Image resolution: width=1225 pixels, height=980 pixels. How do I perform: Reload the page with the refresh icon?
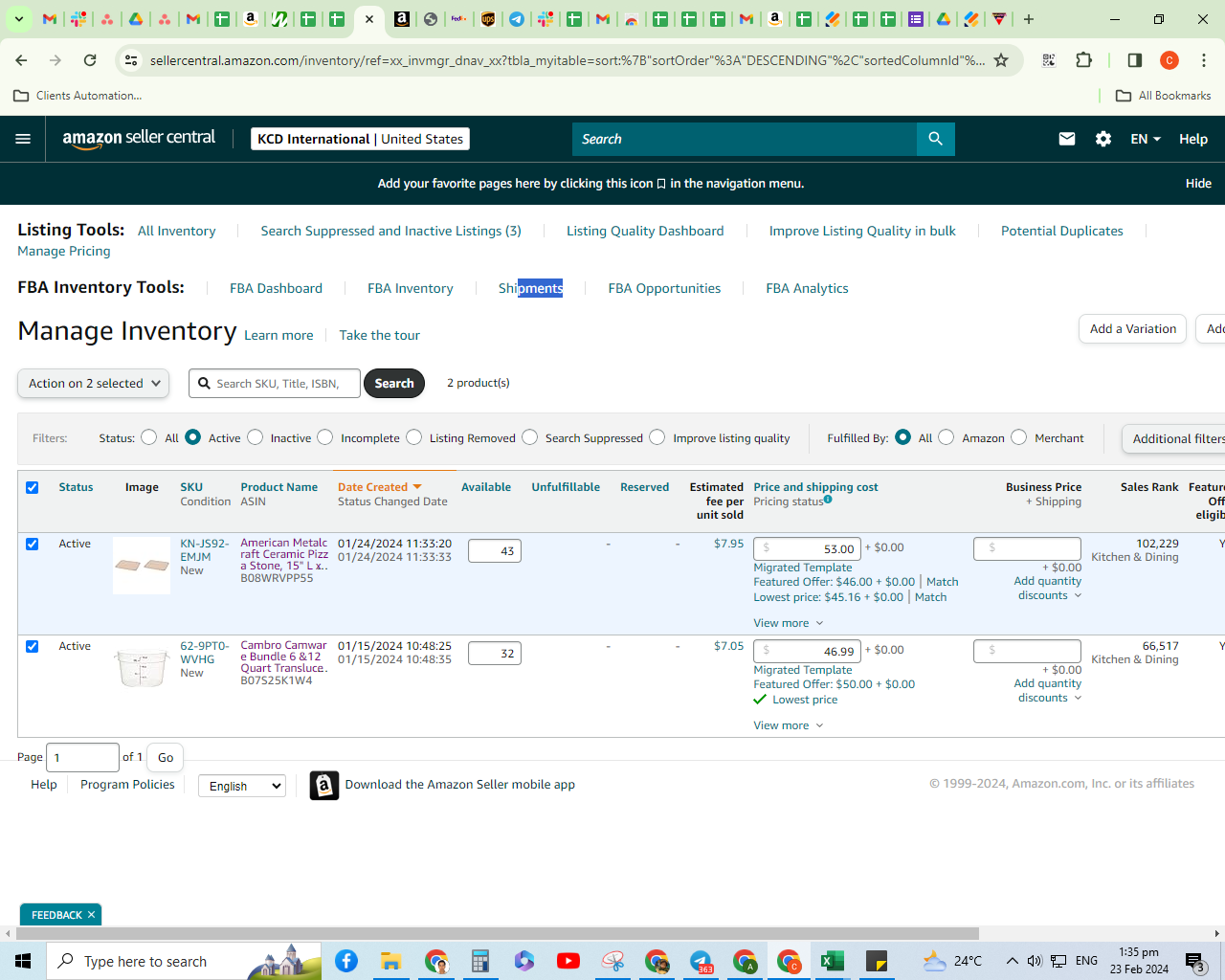pos(90,60)
